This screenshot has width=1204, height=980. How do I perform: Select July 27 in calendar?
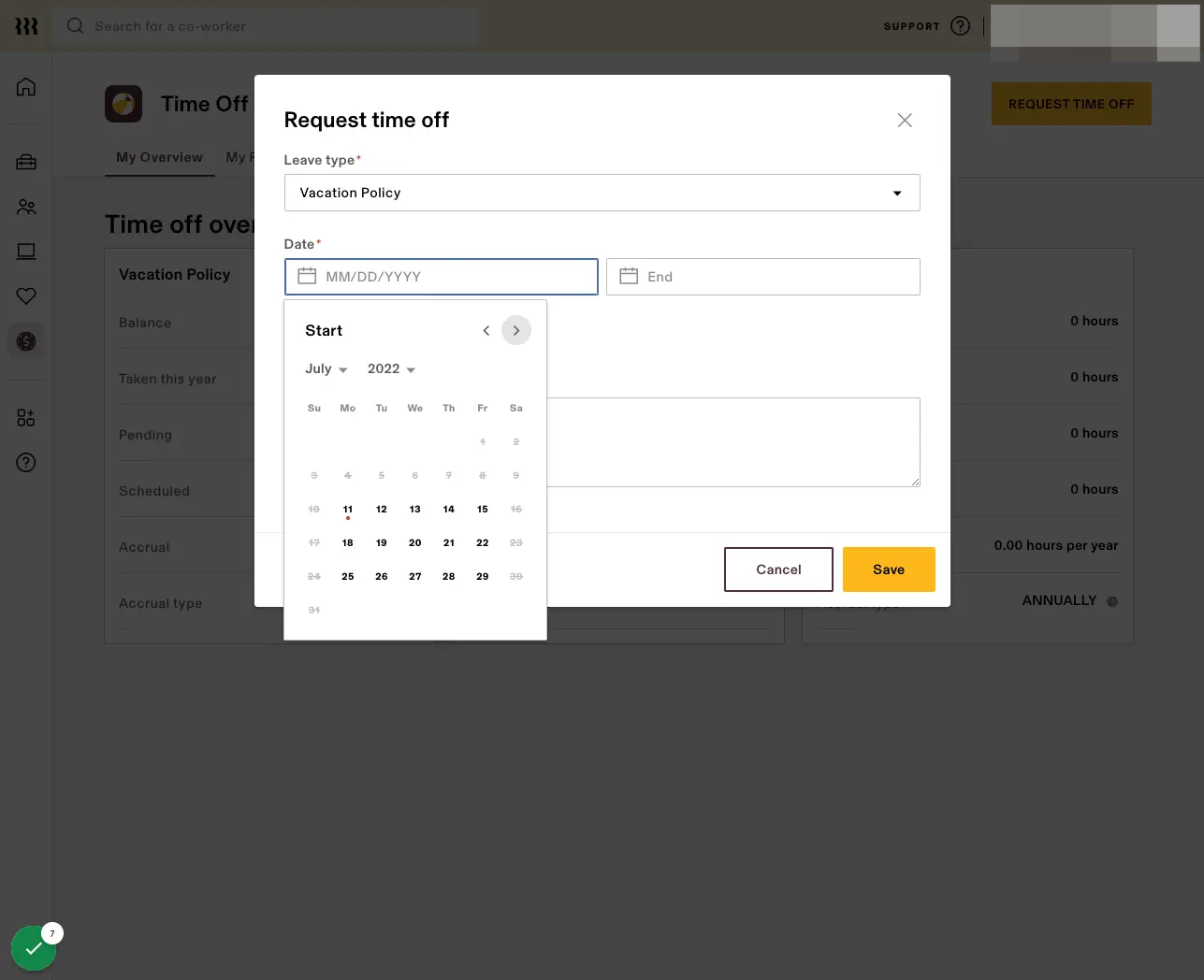coord(415,577)
